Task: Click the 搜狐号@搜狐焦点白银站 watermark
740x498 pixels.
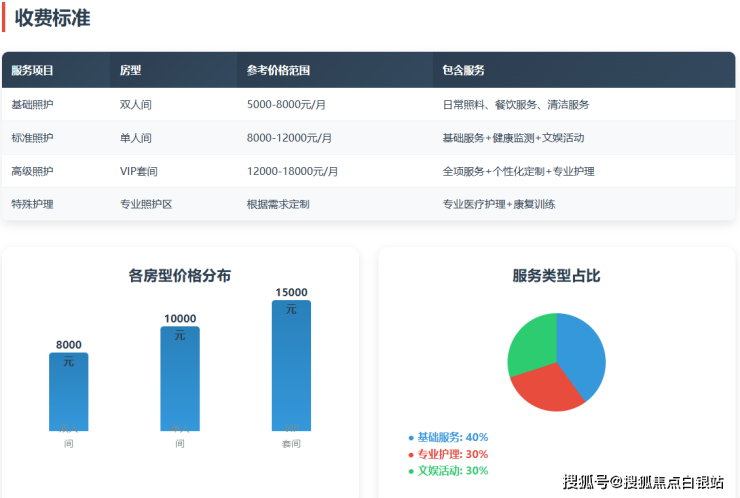Action: point(643,483)
